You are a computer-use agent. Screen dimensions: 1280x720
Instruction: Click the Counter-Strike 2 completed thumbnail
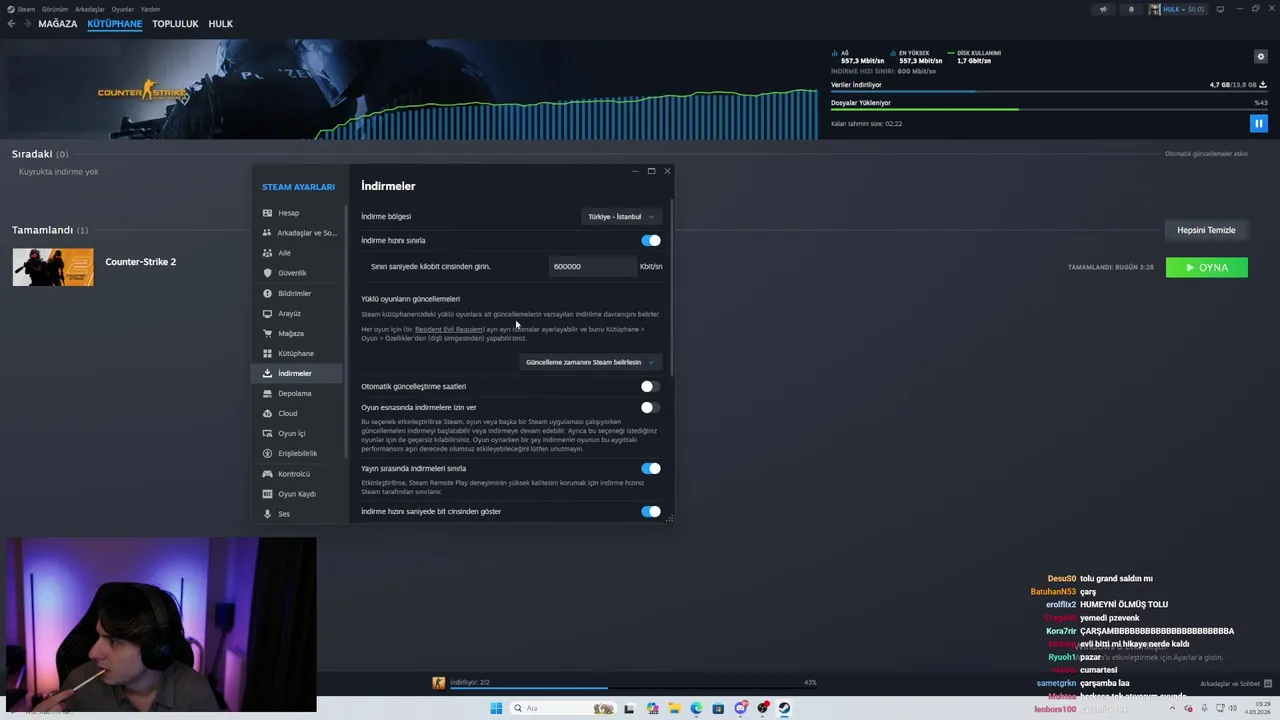(x=53, y=267)
